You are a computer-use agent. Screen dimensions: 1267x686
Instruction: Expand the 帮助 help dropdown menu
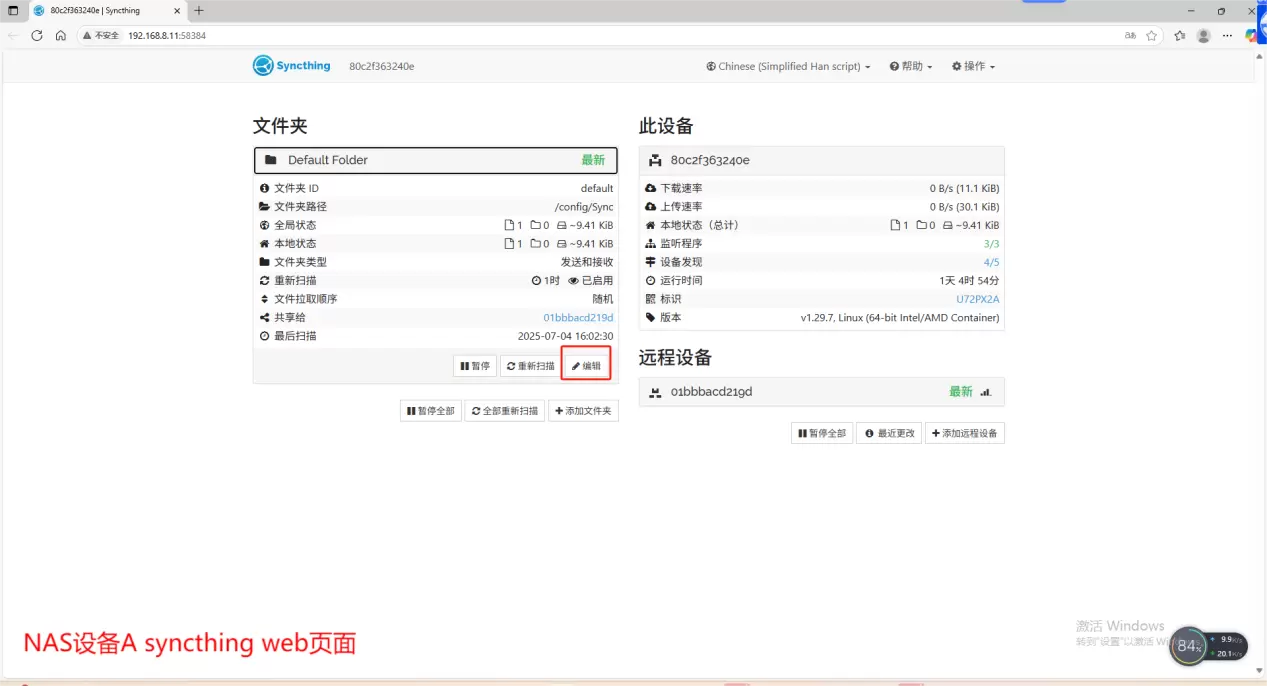point(910,67)
